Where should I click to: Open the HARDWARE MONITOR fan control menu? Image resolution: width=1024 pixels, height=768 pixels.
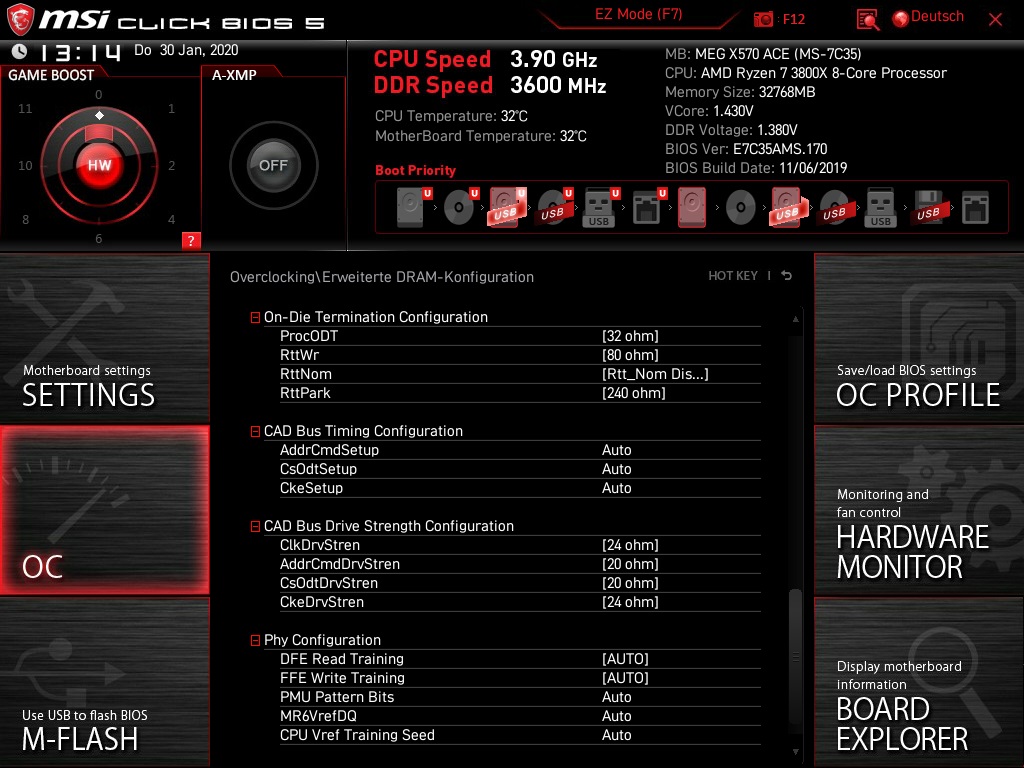point(919,510)
